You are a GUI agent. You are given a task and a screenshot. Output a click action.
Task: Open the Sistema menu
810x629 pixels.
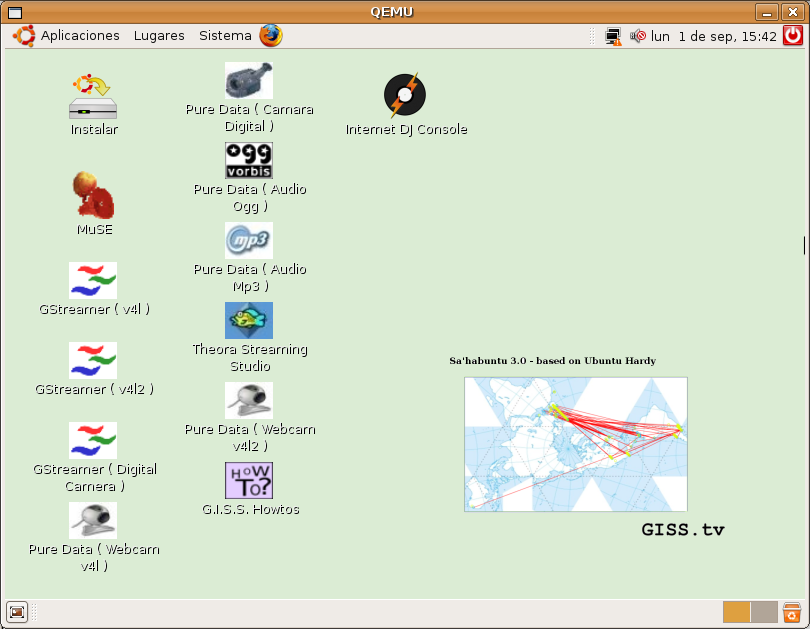coord(225,36)
